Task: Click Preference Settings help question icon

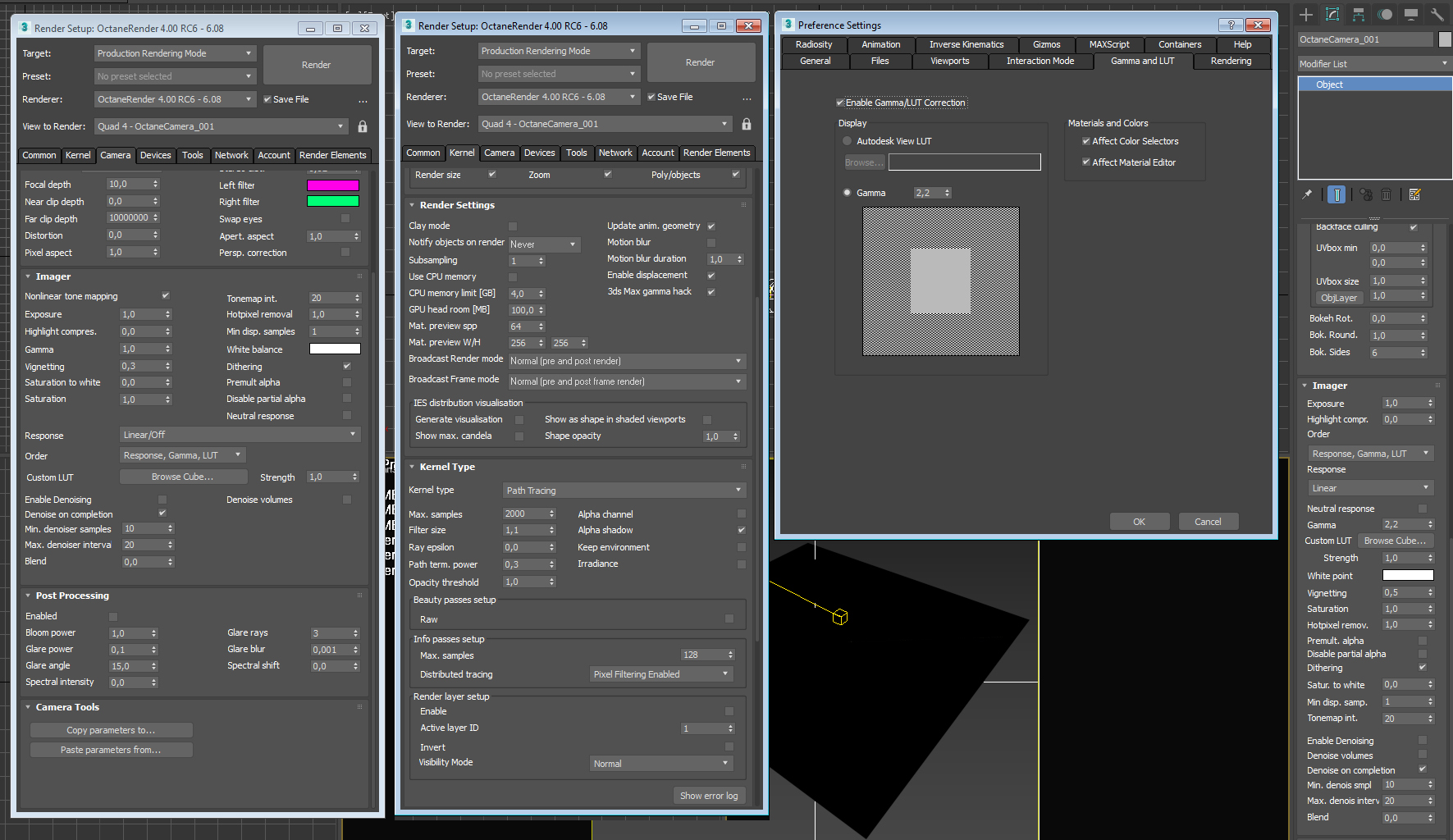Action: 1231,25
